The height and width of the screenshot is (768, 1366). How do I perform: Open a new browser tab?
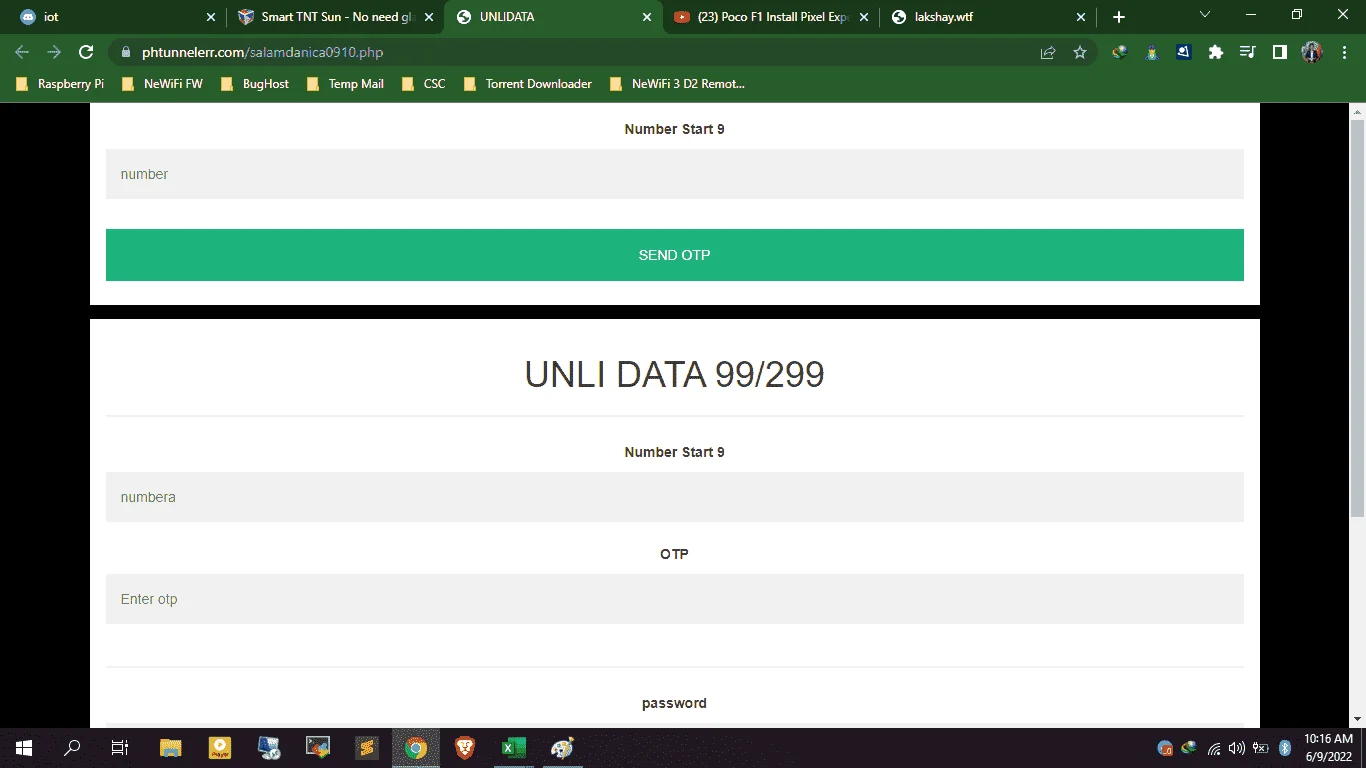pos(1119,17)
